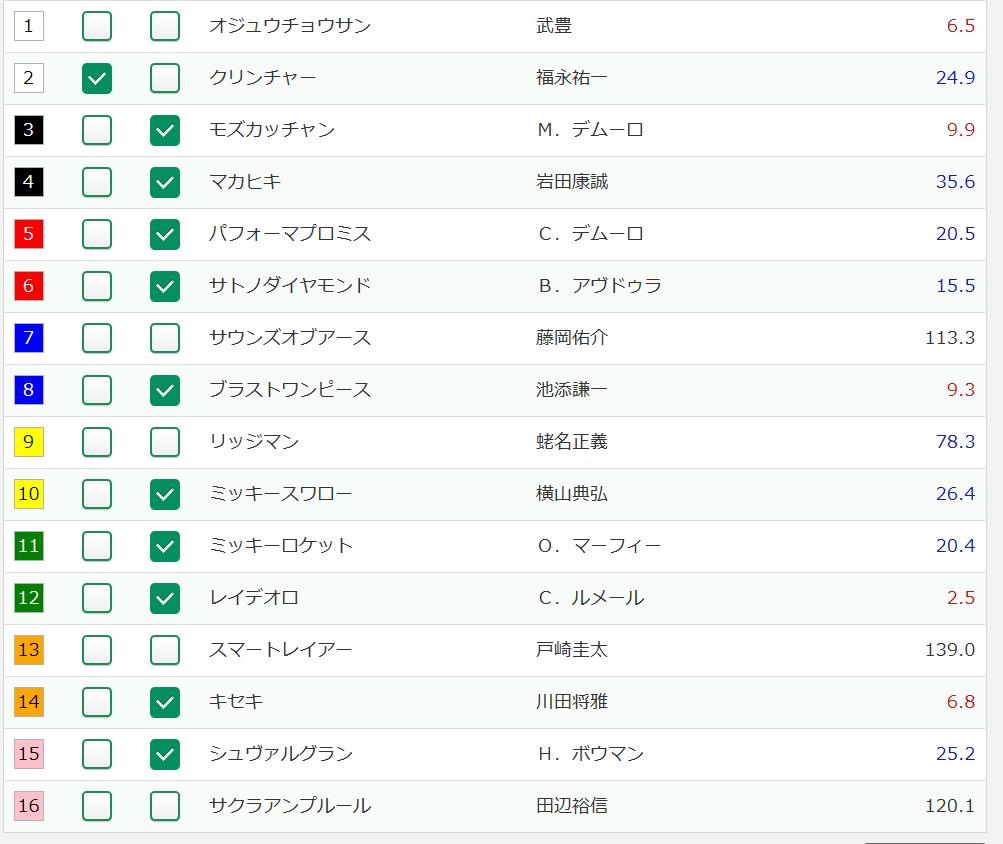The width and height of the screenshot is (1003, 844).
Task: Click the blue number 7 badge
Action: (x=29, y=338)
